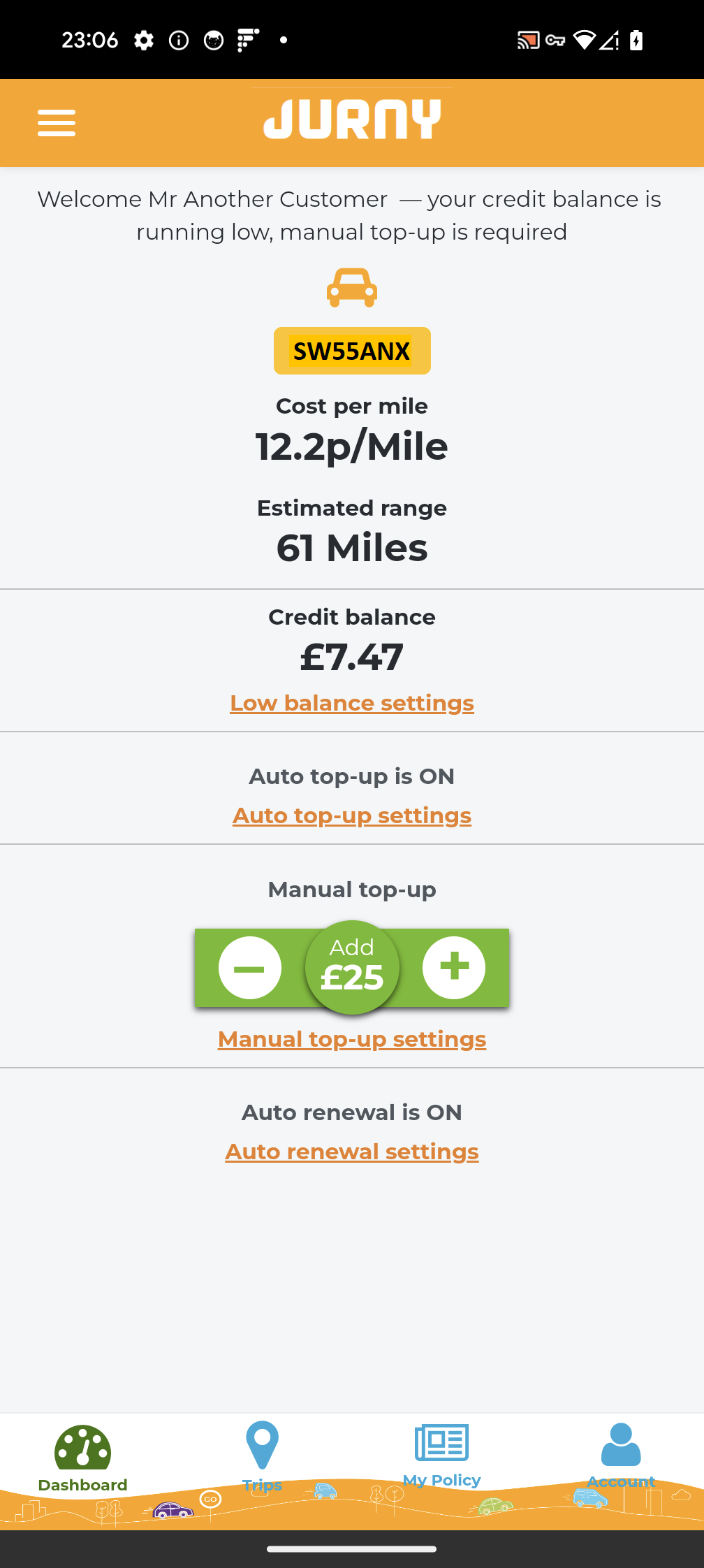Tap the settings gear in status bar

click(x=144, y=41)
